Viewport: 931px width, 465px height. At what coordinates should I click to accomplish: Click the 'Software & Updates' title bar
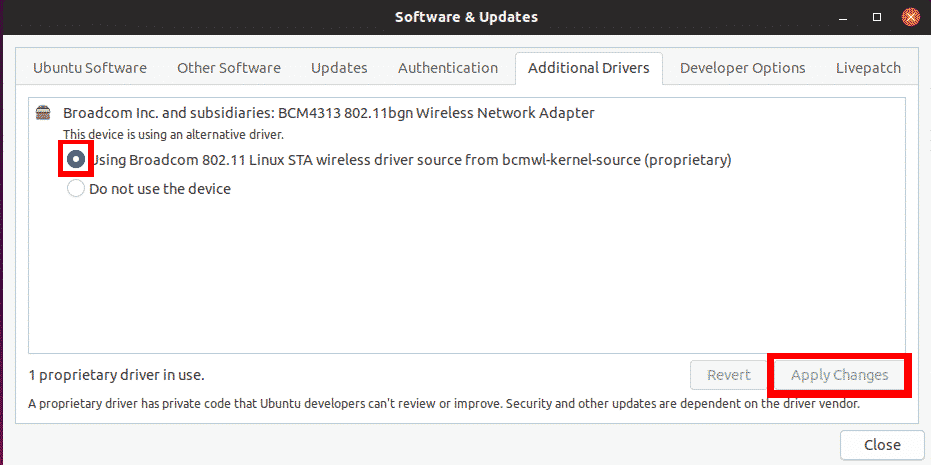coord(466,17)
